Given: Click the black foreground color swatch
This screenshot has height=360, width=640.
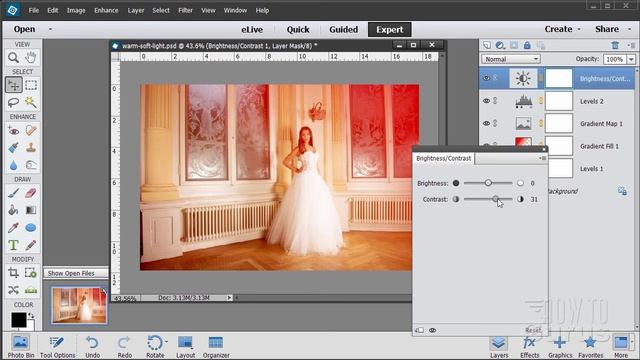Looking at the screenshot, I should click(18, 320).
